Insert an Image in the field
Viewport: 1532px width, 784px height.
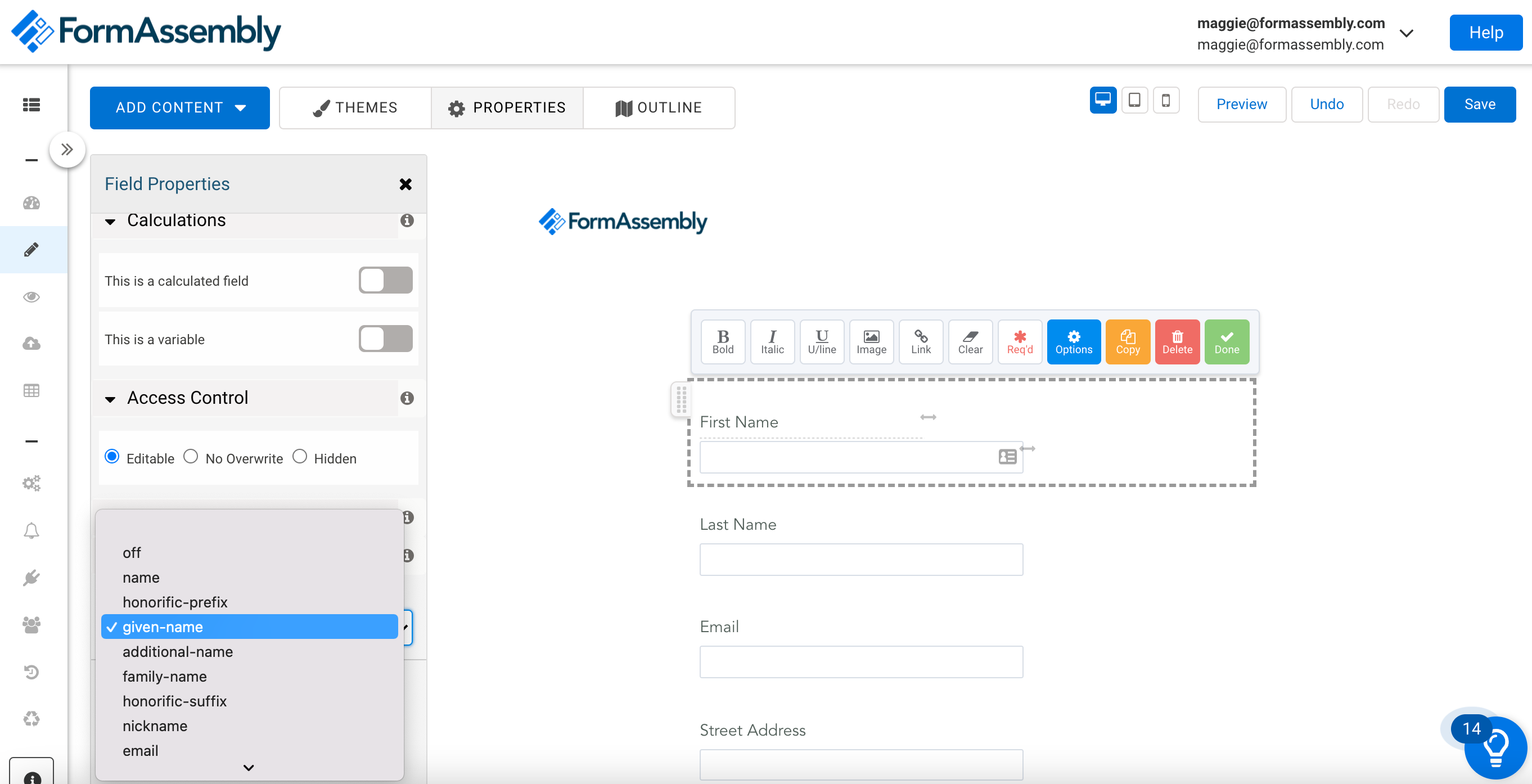[871, 342]
